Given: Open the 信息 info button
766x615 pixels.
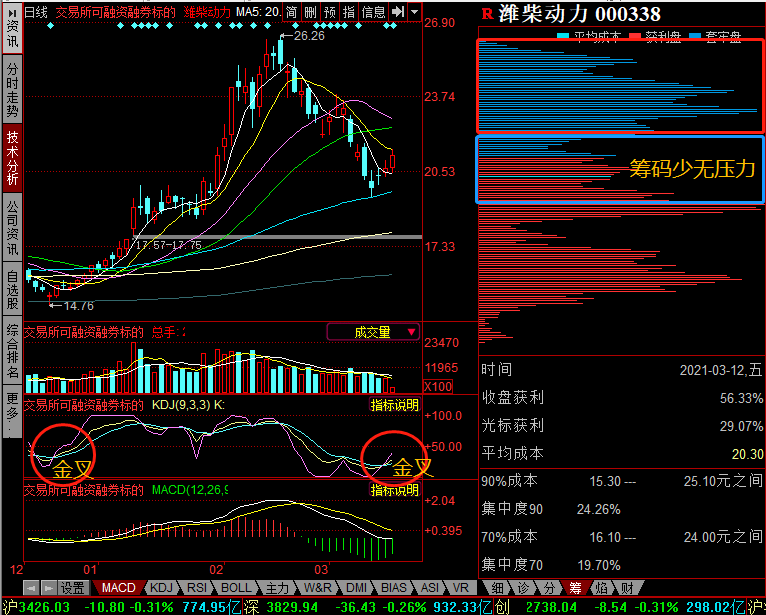Looking at the screenshot, I should tap(374, 12).
